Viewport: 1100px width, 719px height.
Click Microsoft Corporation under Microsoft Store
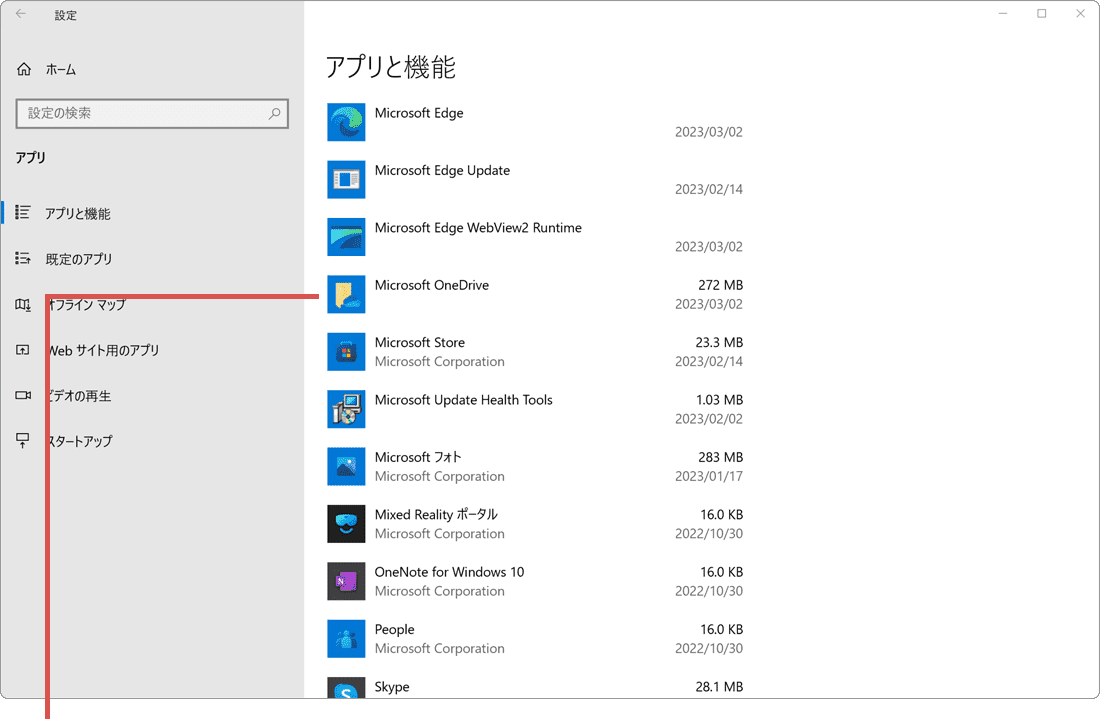point(439,362)
